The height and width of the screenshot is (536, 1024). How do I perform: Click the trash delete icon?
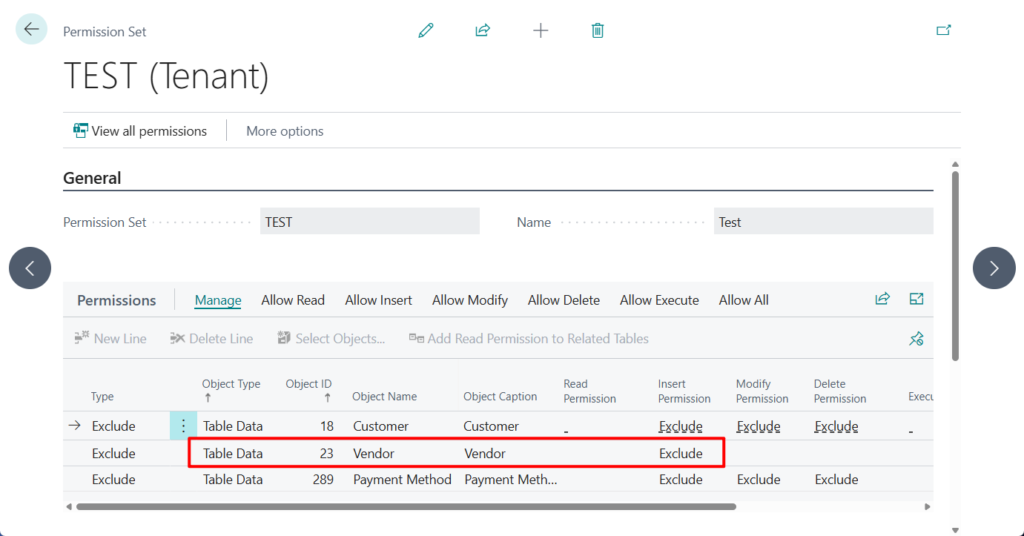[x=597, y=30]
